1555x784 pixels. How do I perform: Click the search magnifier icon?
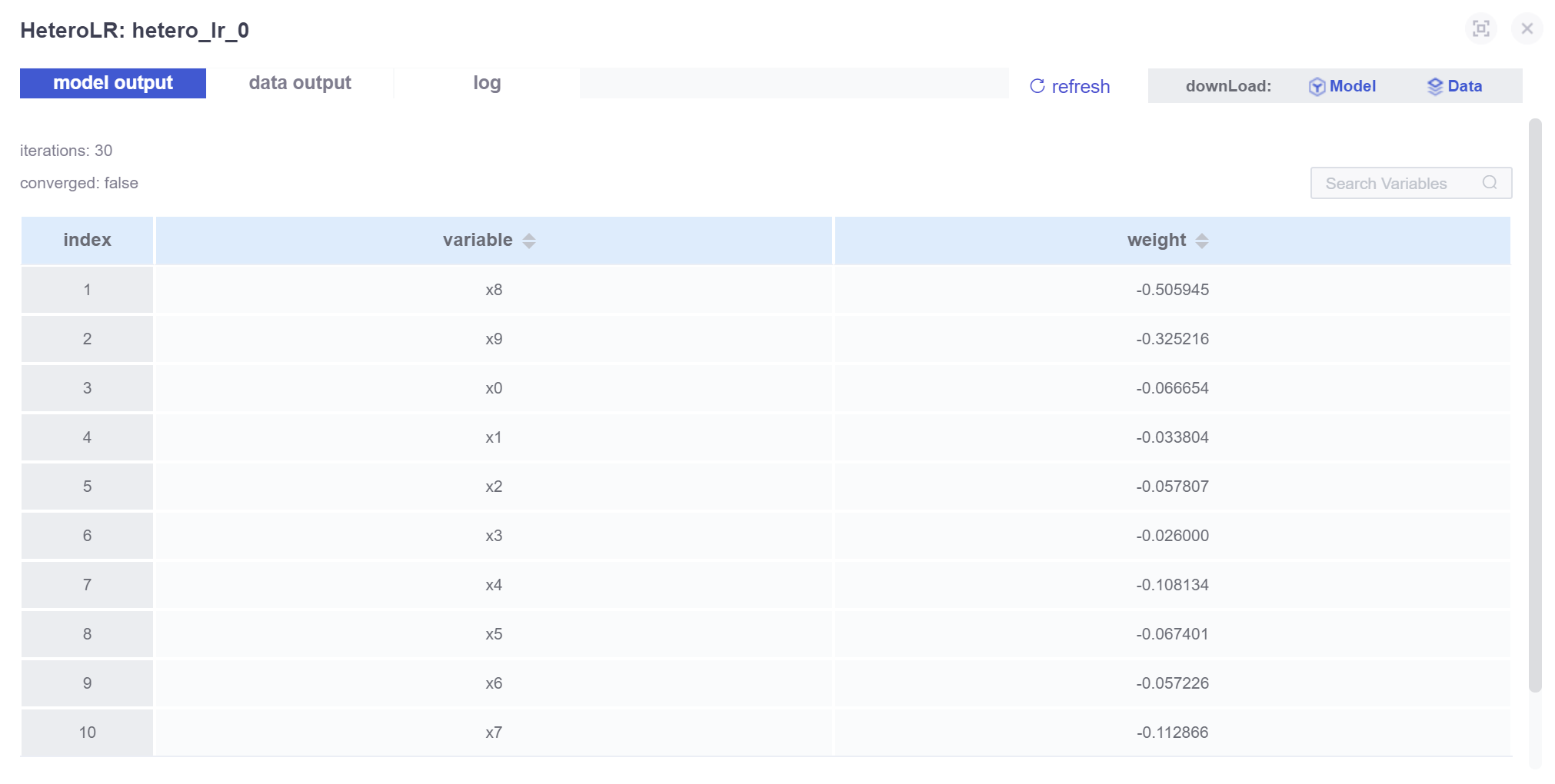point(1490,183)
